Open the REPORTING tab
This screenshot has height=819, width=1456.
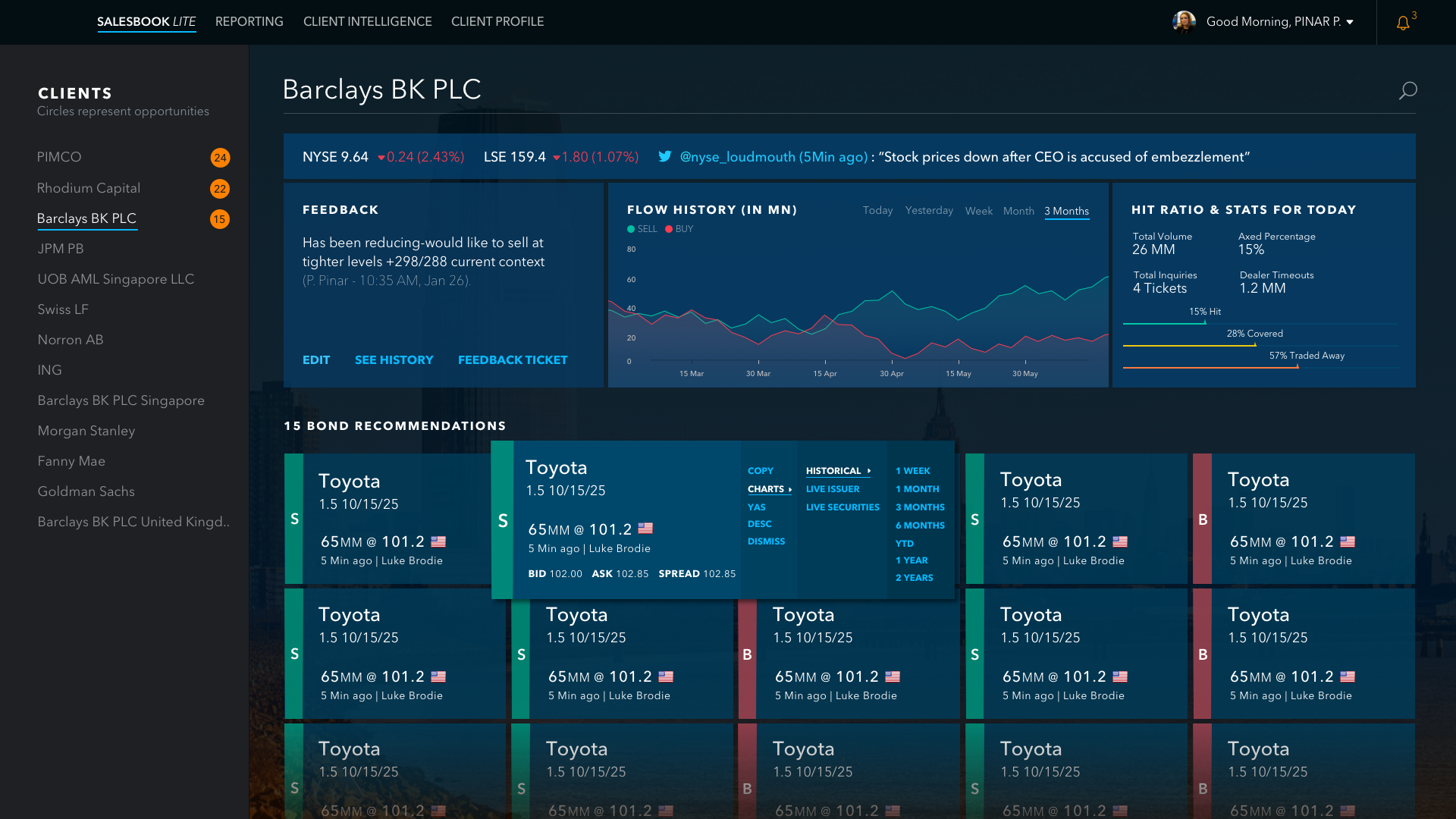coord(249,21)
